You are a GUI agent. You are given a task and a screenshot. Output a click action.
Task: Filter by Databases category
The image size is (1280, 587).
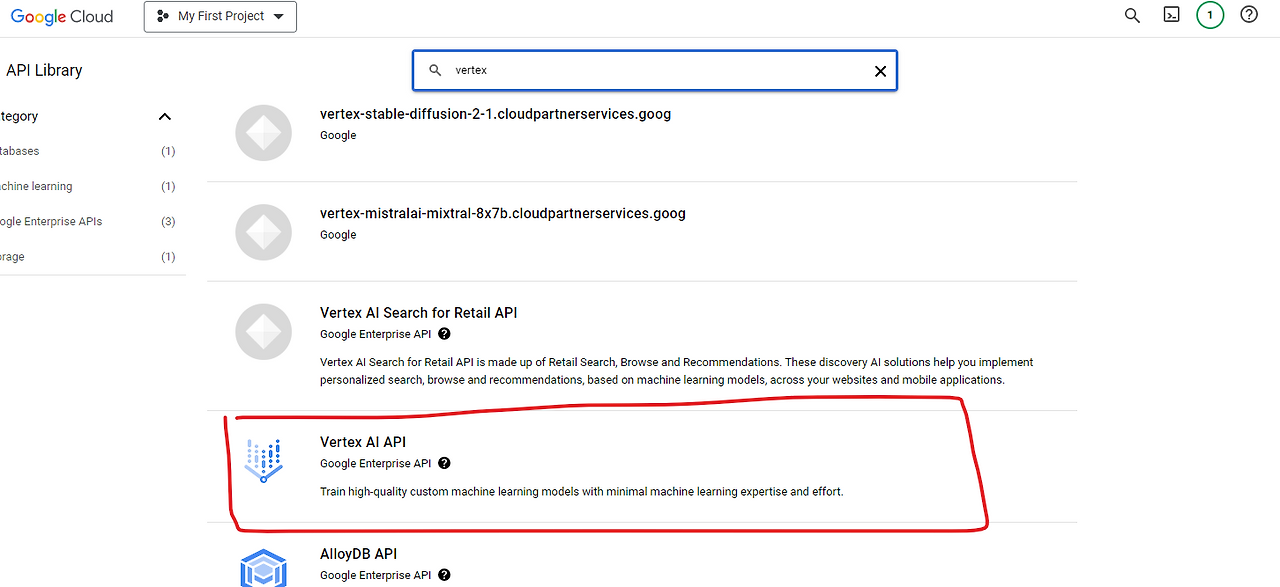coord(88,151)
